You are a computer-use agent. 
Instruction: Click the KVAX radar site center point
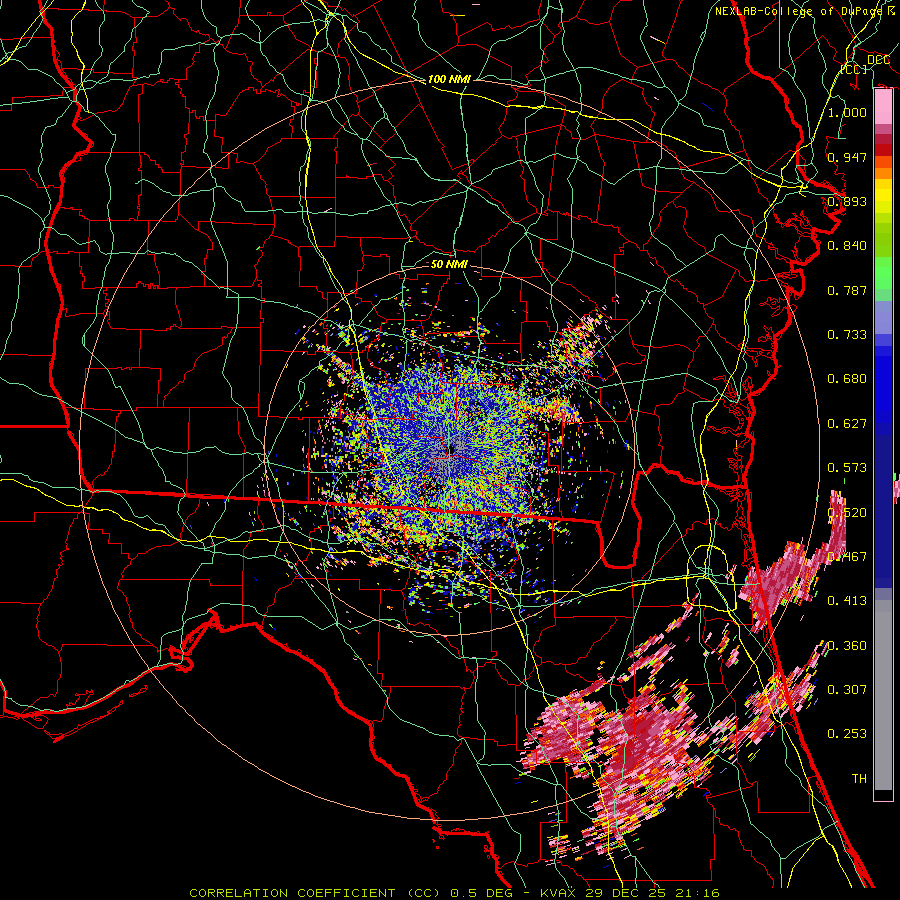pos(452,449)
